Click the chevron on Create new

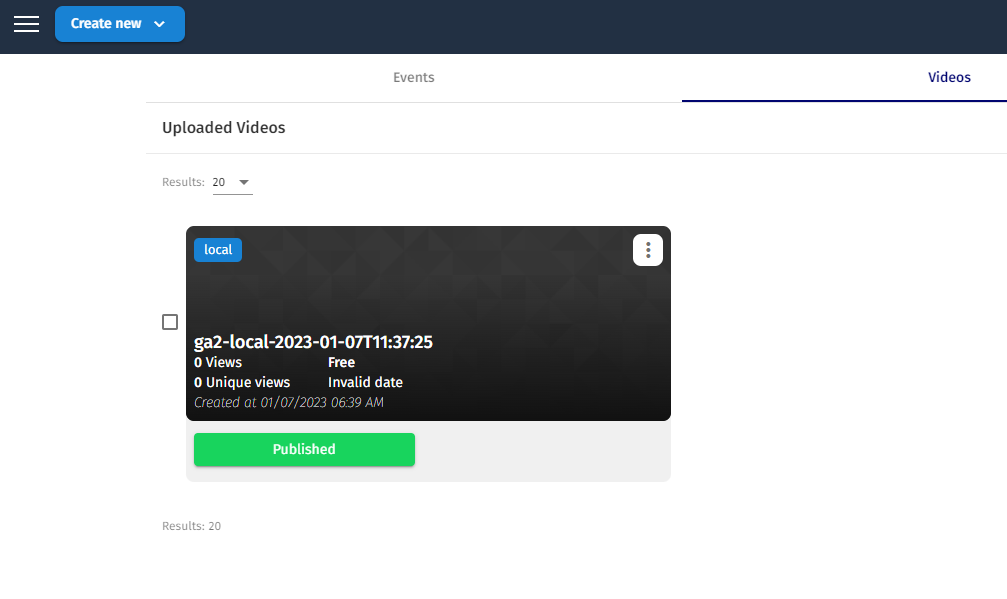pos(159,24)
